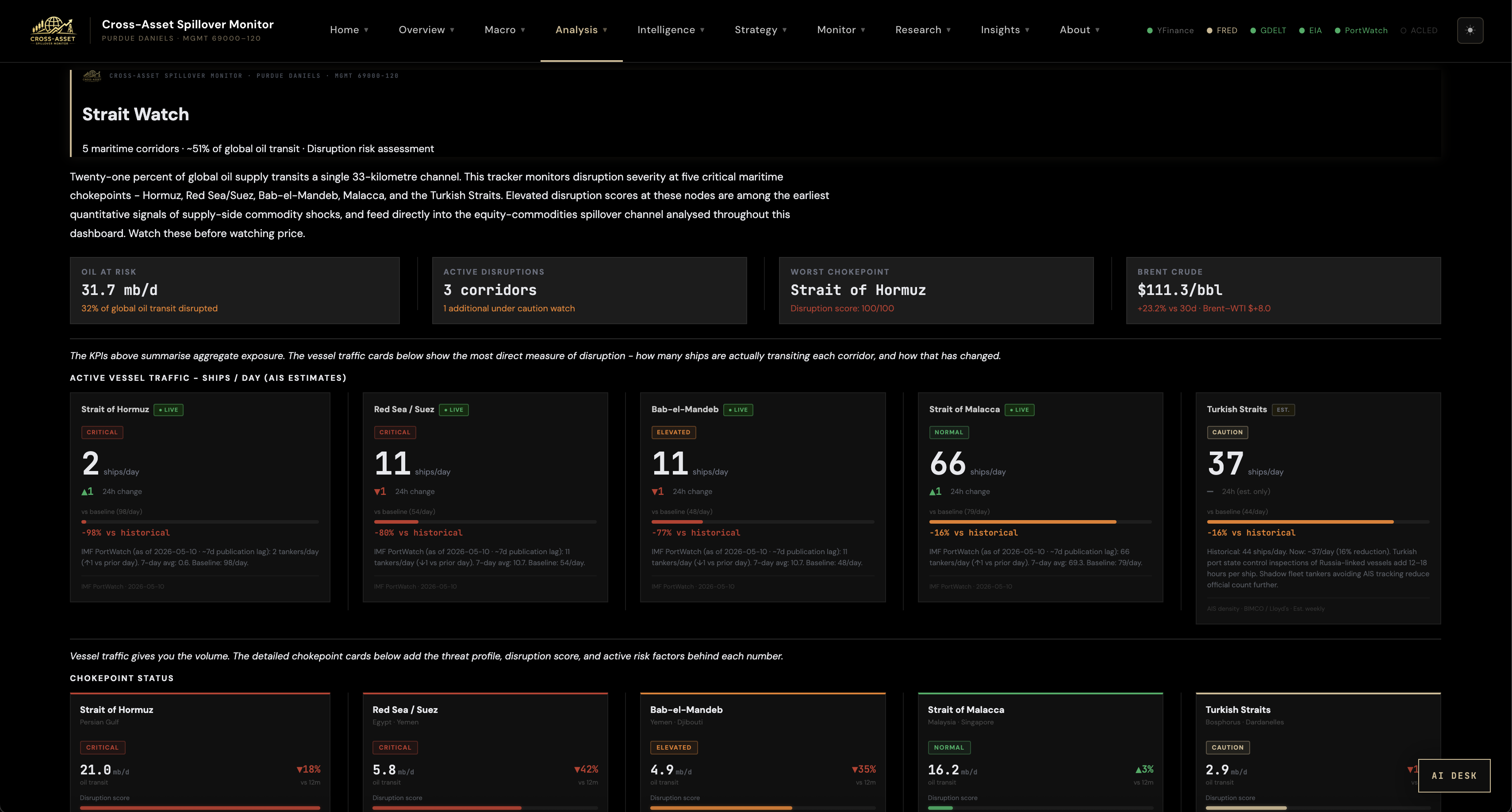Toggle the light/dark theme sun button
This screenshot has width=1512, height=812.
click(x=1470, y=30)
